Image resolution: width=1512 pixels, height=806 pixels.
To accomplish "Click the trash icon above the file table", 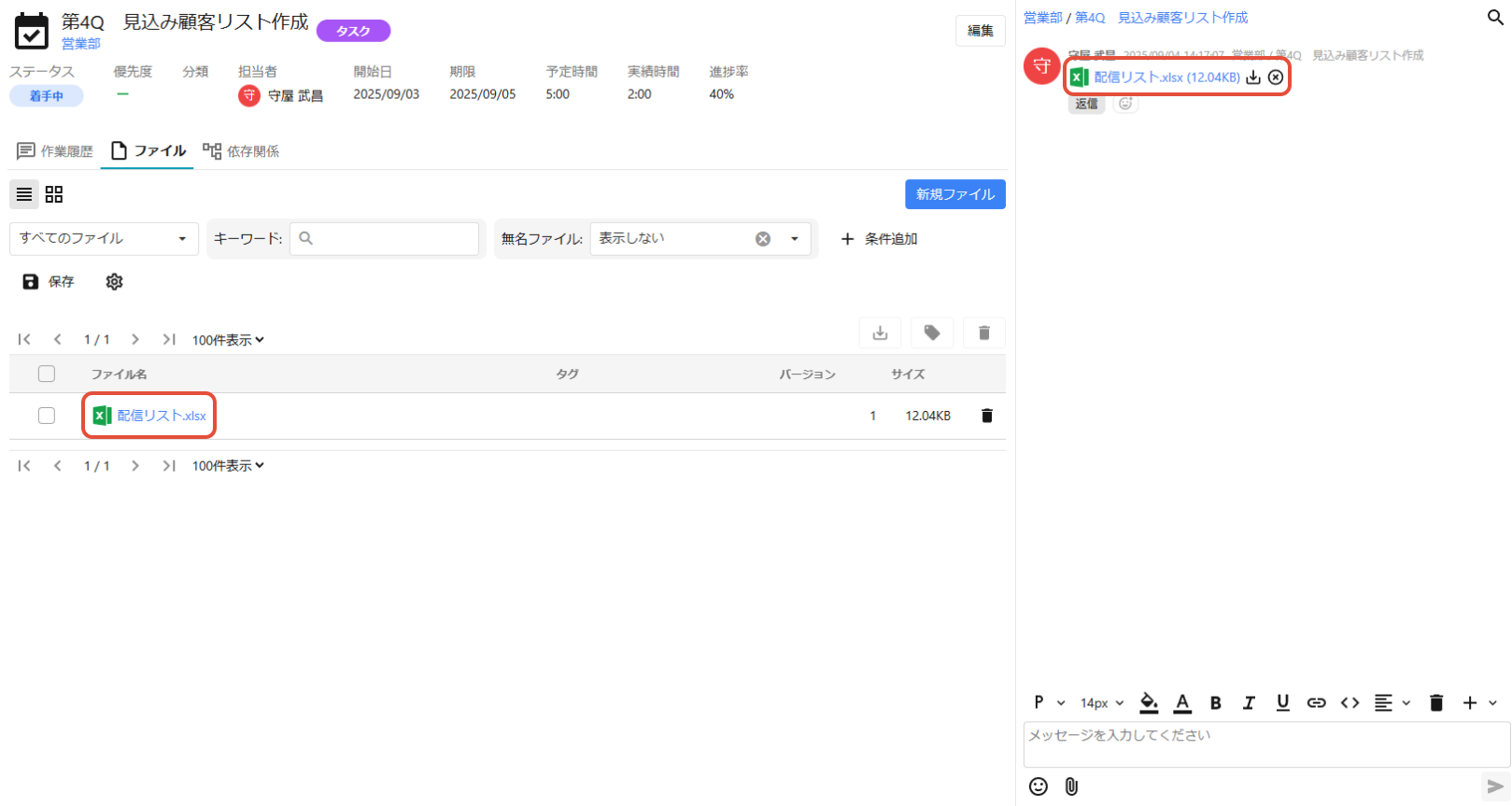I will [x=984, y=333].
